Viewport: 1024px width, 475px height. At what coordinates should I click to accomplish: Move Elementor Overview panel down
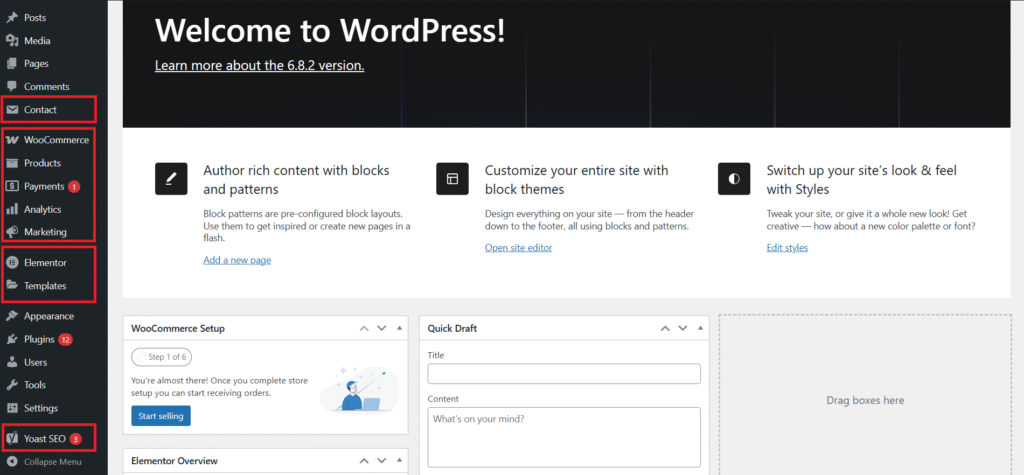(x=382, y=462)
